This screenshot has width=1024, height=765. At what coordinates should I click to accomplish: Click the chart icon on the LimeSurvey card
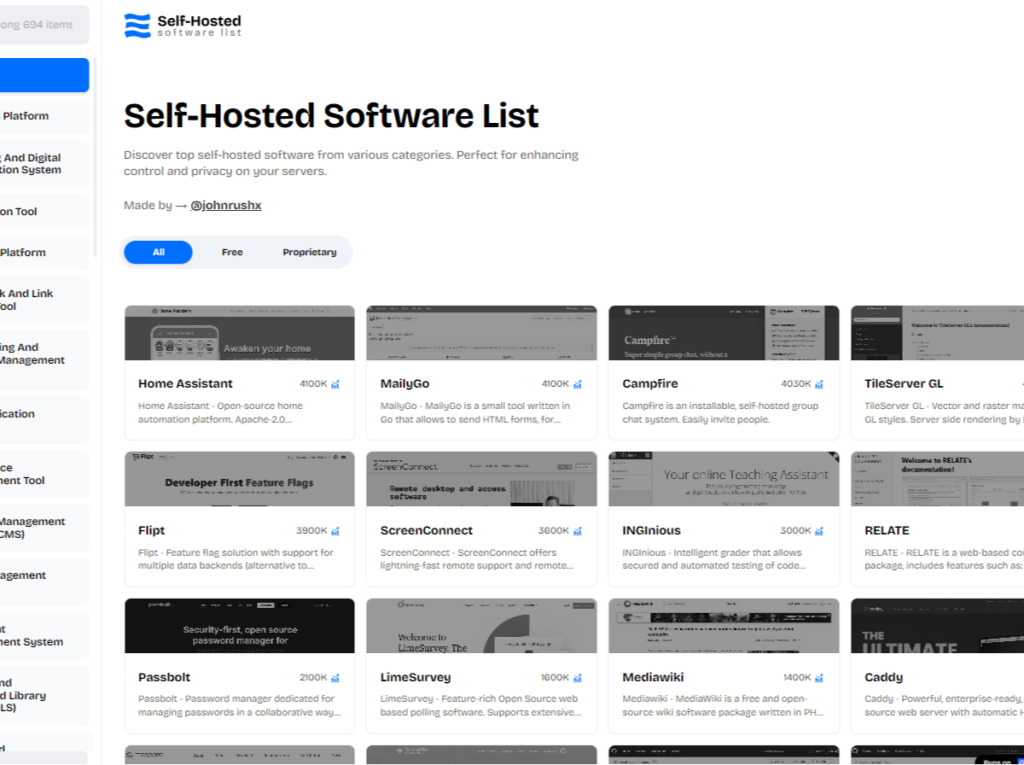[x=577, y=678]
